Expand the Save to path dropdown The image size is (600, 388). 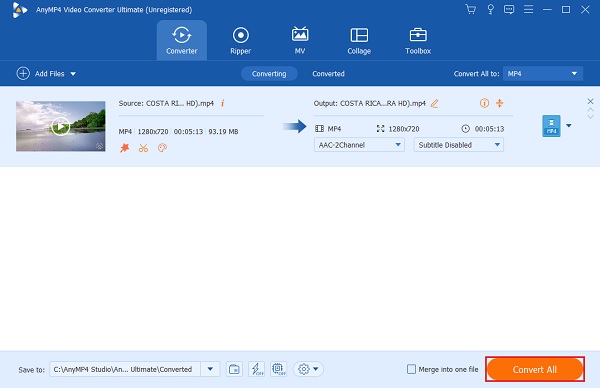point(210,369)
